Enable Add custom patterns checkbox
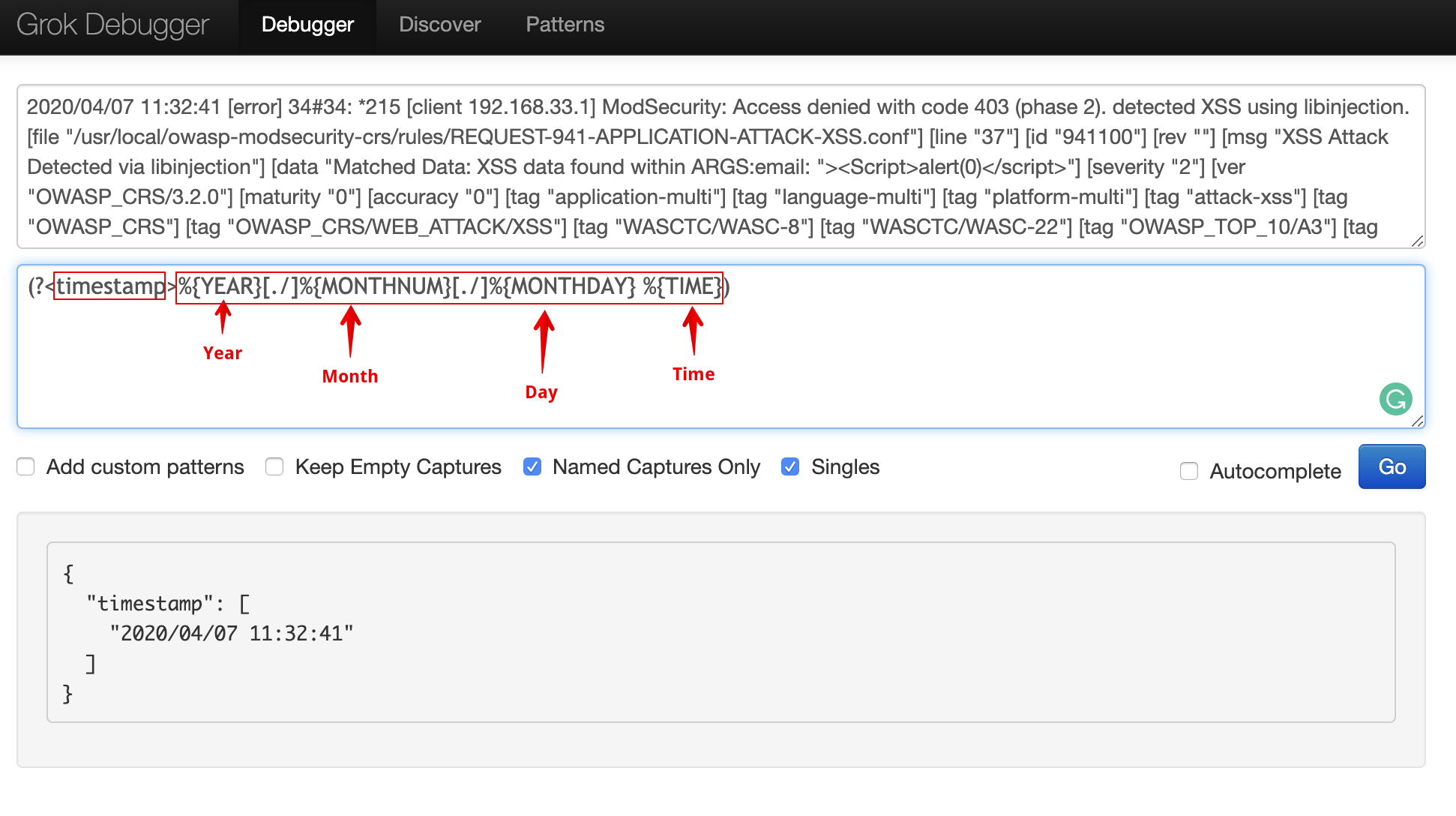 (26, 467)
